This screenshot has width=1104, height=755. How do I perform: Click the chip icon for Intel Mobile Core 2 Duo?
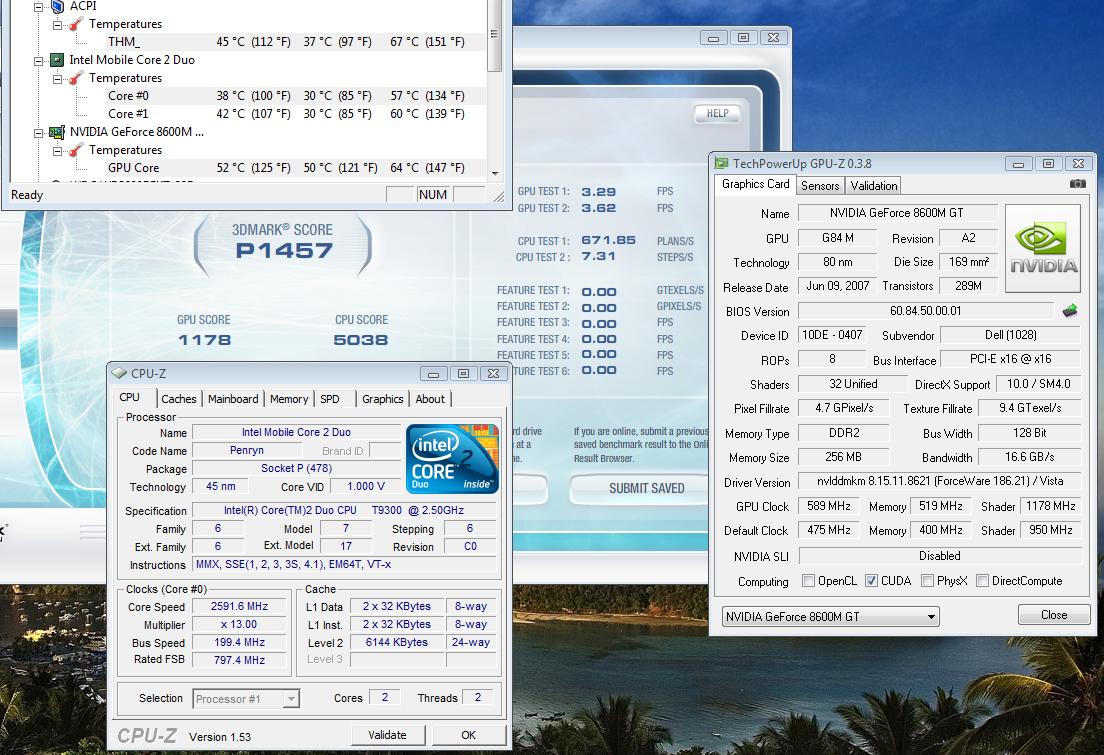(58, 61)
